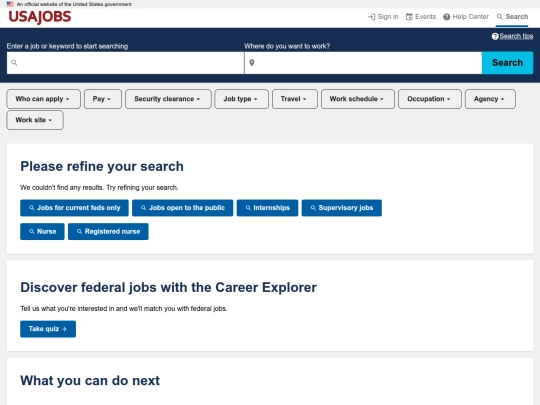This screenshot has width=540, height=405.
Task: Expand the Who can apply filter
Action: 43,99
